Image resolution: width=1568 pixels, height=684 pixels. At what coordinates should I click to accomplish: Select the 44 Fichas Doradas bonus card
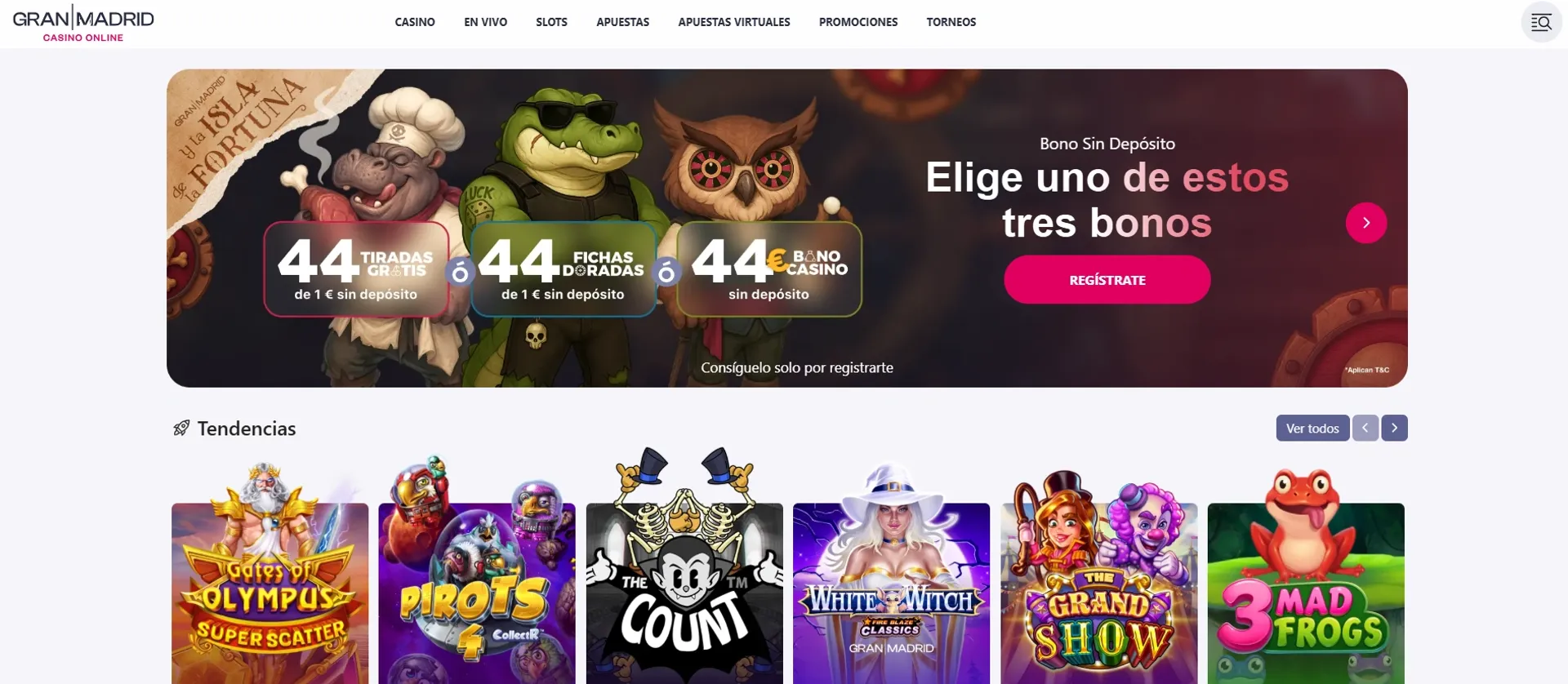click(x=563, y=269)
